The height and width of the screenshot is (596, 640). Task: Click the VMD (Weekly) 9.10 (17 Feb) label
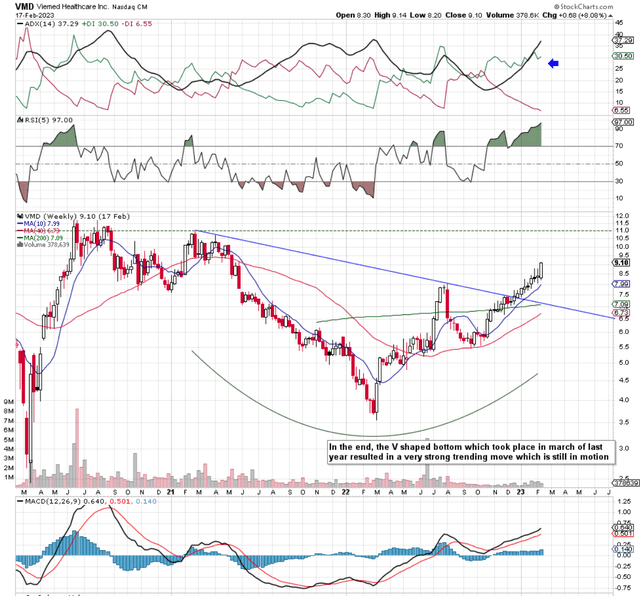pos(77,216)
